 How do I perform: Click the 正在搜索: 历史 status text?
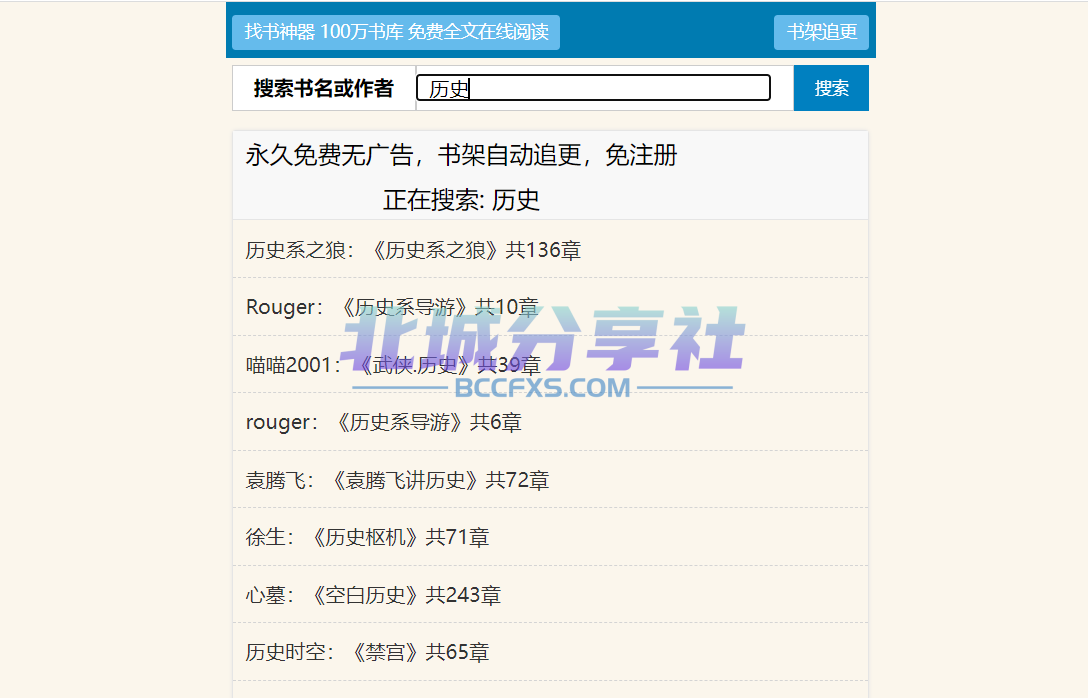pyautogui.click(x=461, y=200)
